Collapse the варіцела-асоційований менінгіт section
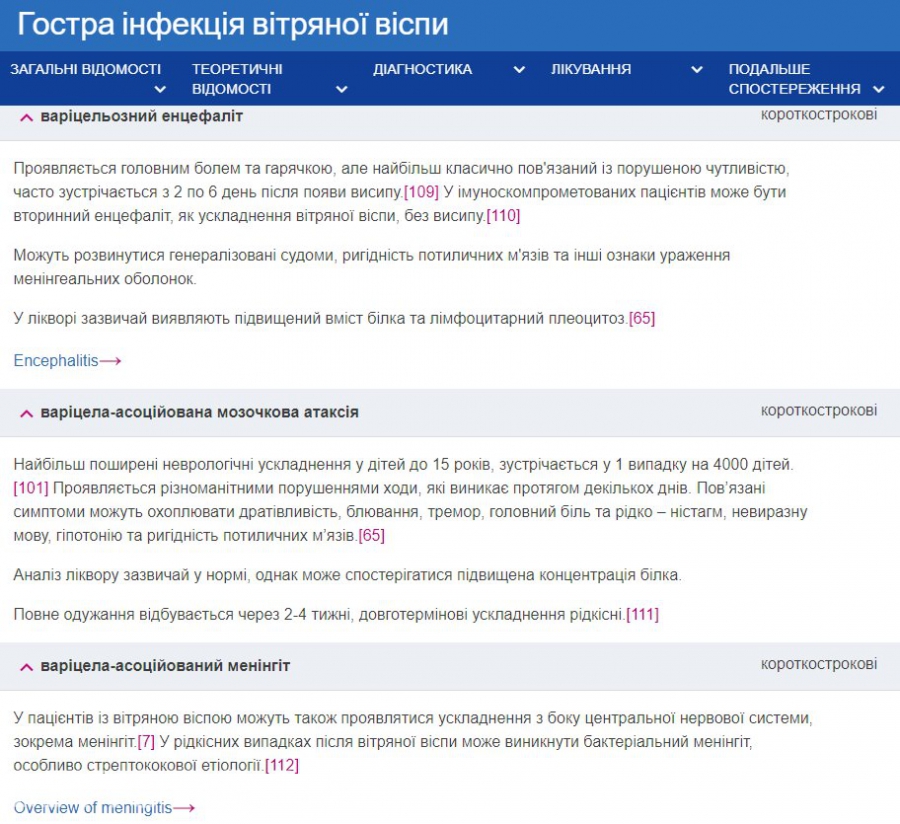Viewport: 900px width, 824px height. click(x=27, y=666)
